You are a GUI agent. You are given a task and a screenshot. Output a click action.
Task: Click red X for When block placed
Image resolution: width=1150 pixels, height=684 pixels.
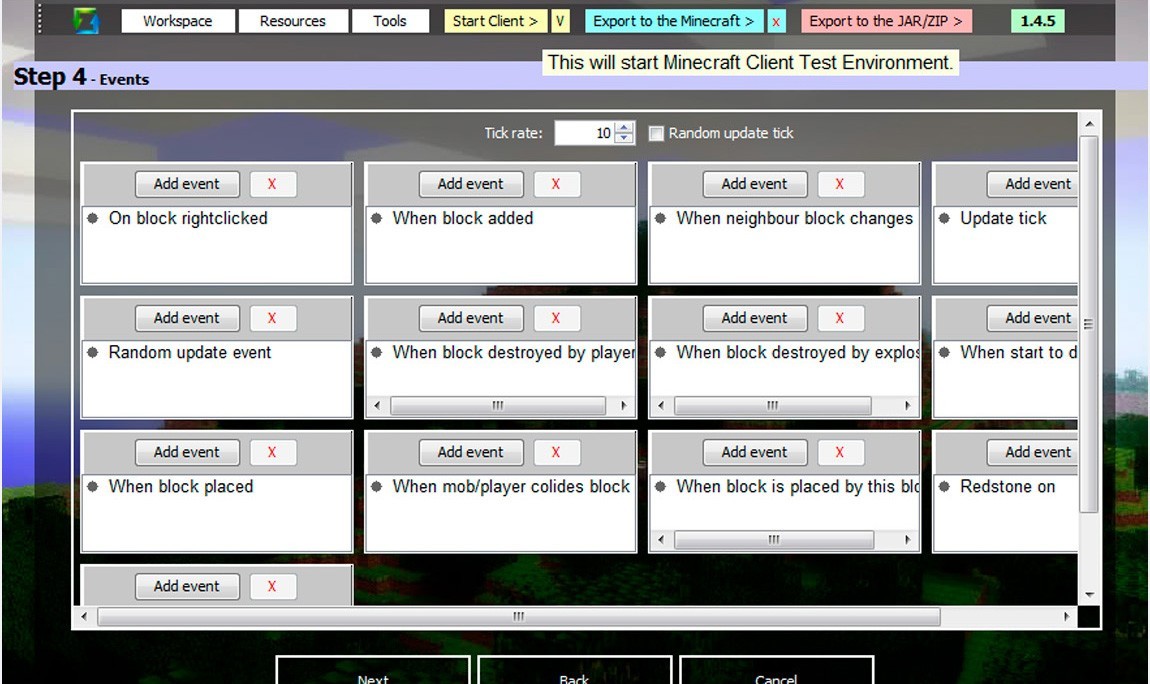coord(272,452)
